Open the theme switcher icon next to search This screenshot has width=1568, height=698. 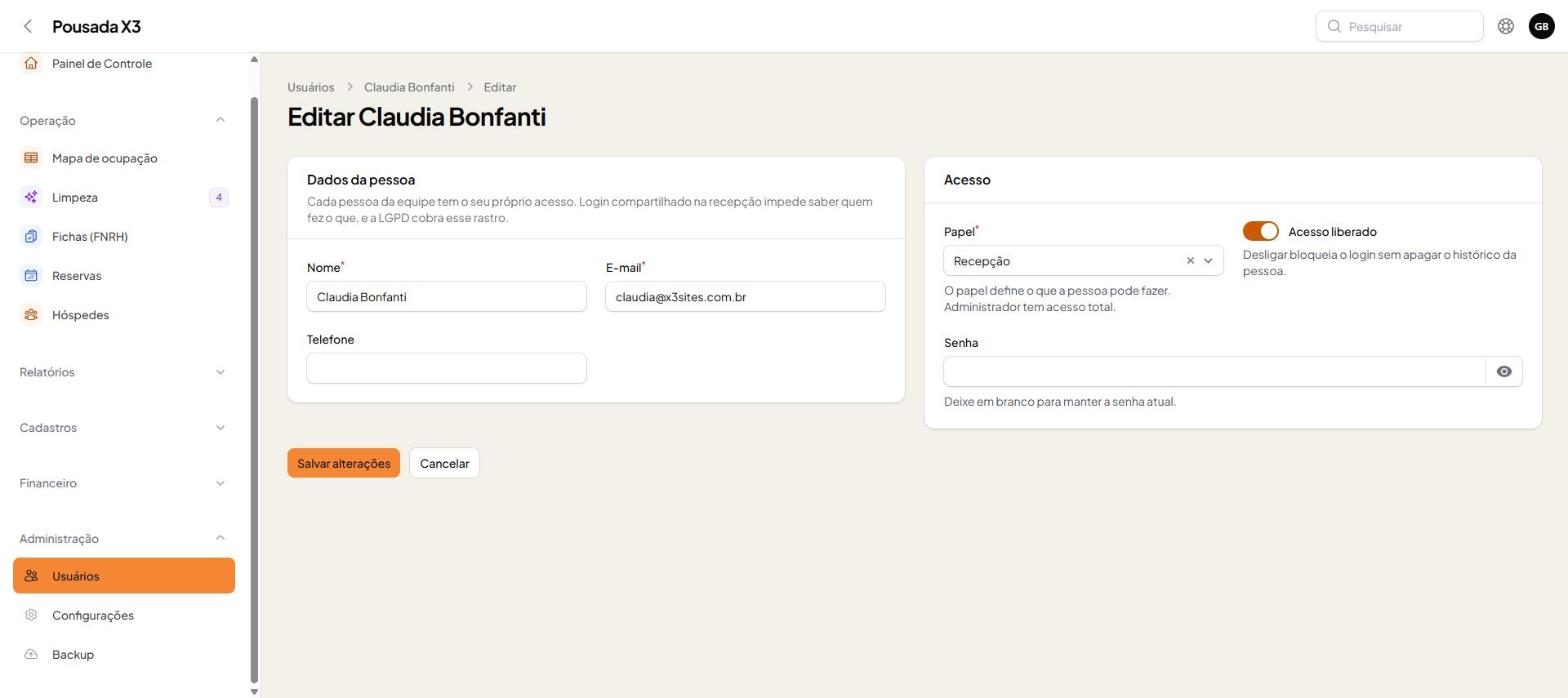point(1505,26)
